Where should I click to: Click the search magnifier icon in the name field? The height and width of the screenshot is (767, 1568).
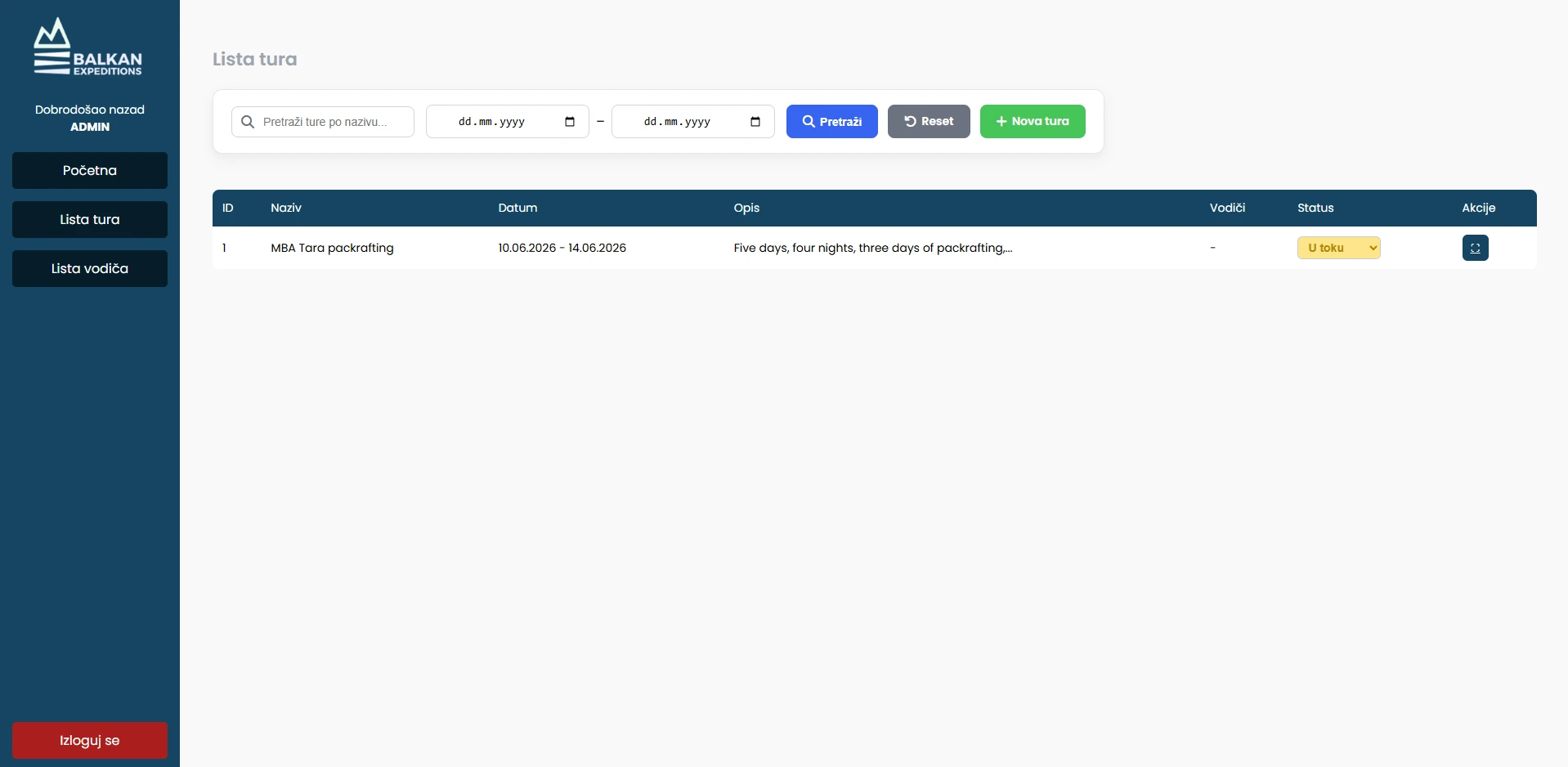pyautogui.click(x=248, y=122)
